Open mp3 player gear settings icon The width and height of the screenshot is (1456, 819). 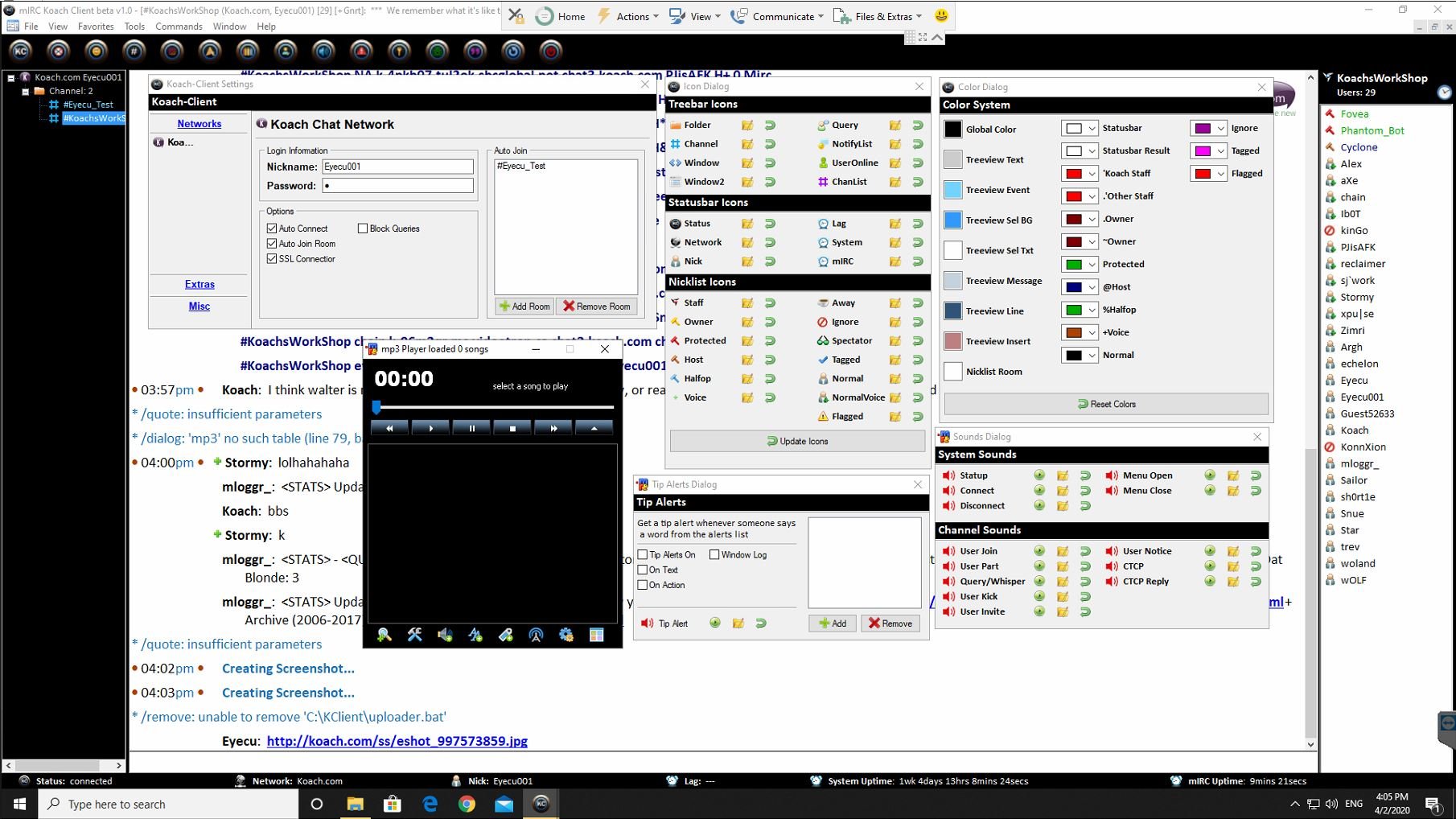click(566, 635)
